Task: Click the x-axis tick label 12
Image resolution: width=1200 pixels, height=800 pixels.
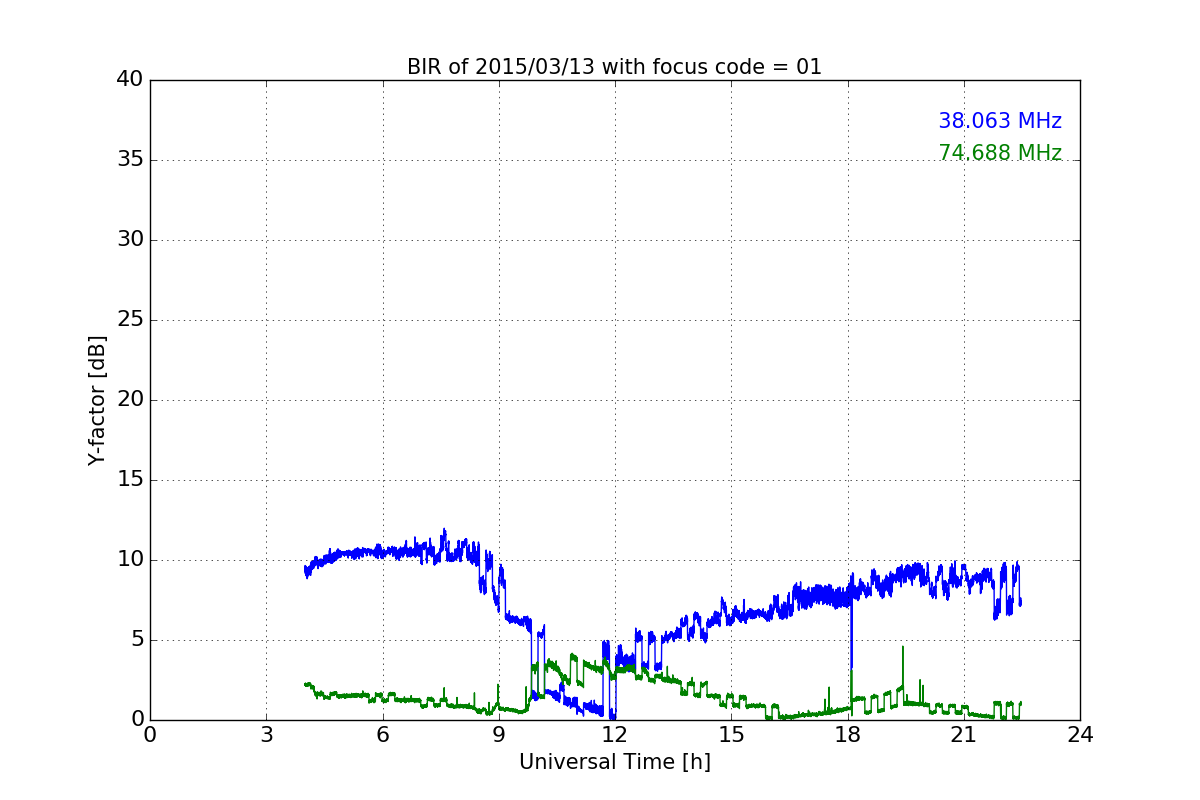Action: tap(615, 734)
